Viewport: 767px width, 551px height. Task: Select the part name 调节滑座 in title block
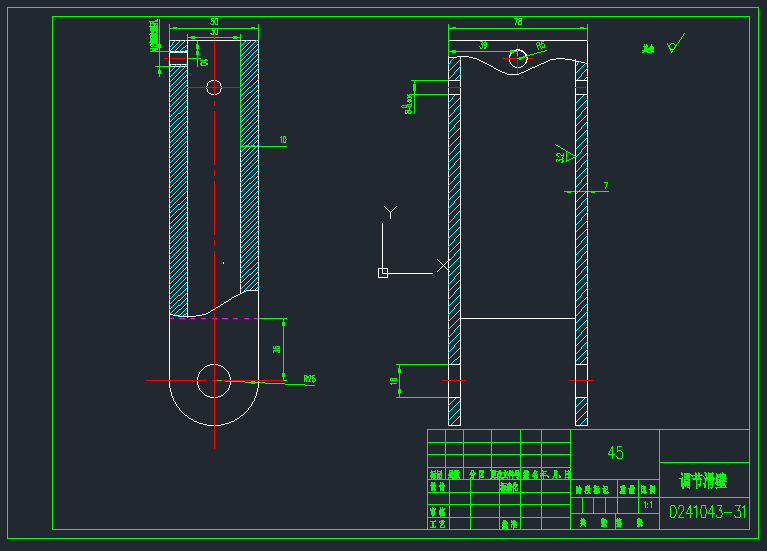[703, 481]
